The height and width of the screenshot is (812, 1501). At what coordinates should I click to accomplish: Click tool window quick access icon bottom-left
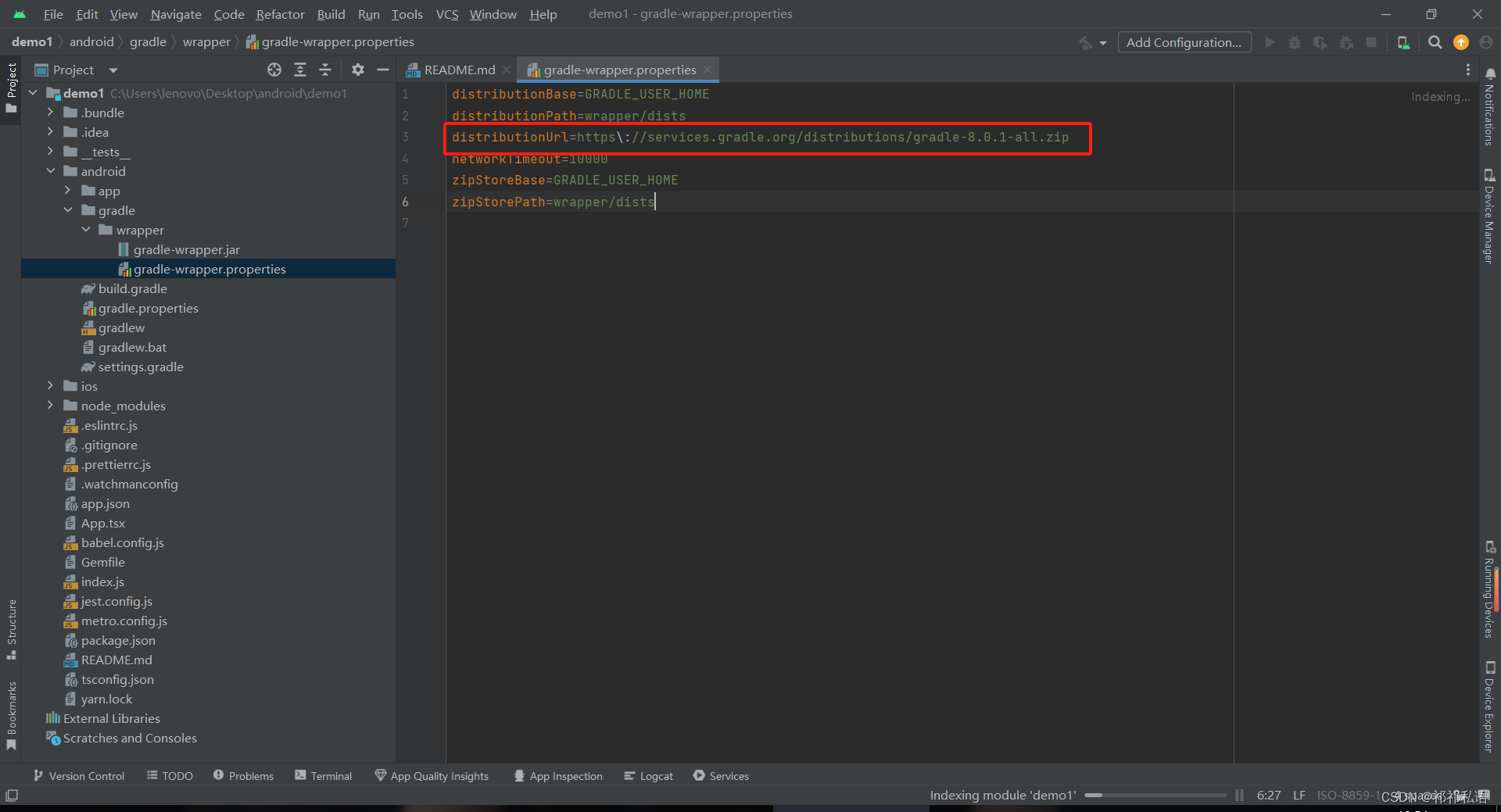[12, 796]
